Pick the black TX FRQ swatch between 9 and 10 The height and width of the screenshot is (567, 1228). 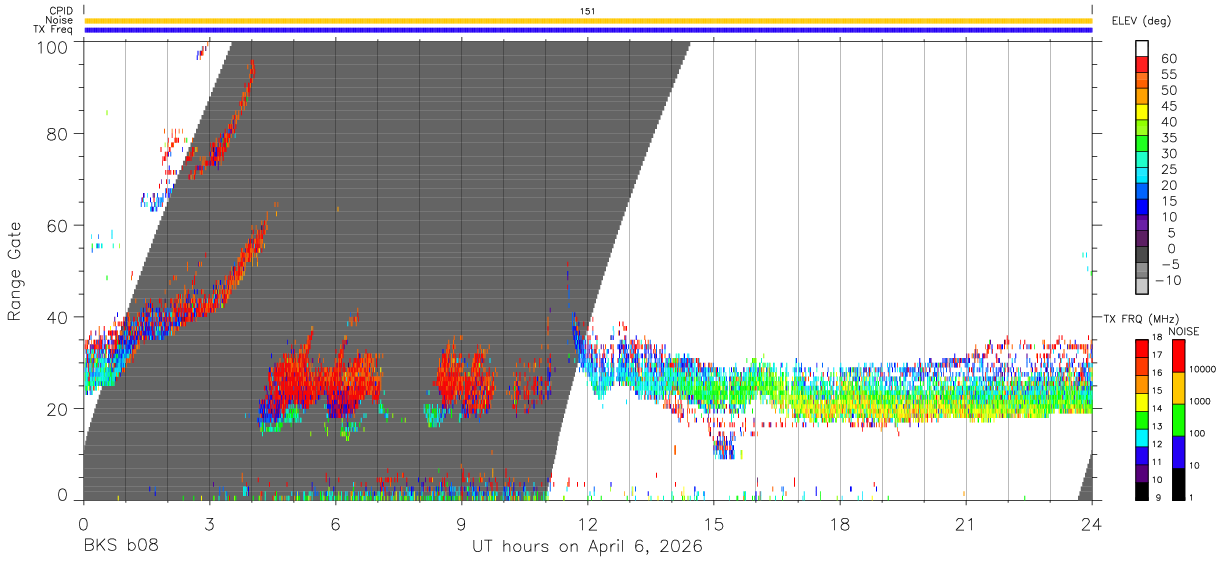click(x=1142, y=490)
